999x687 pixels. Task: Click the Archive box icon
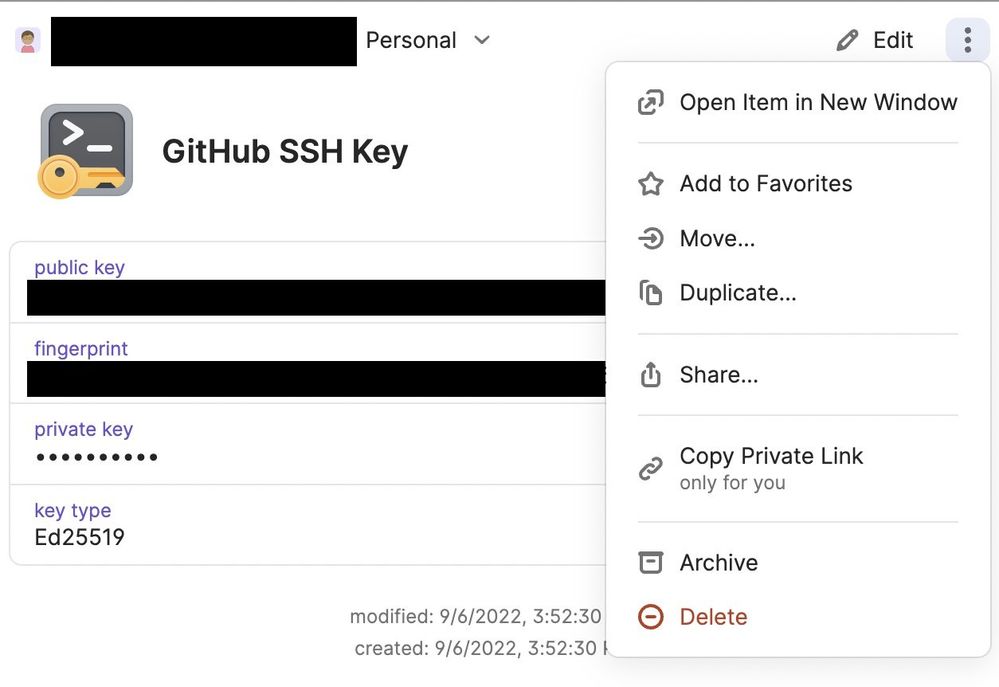[651, 563]
